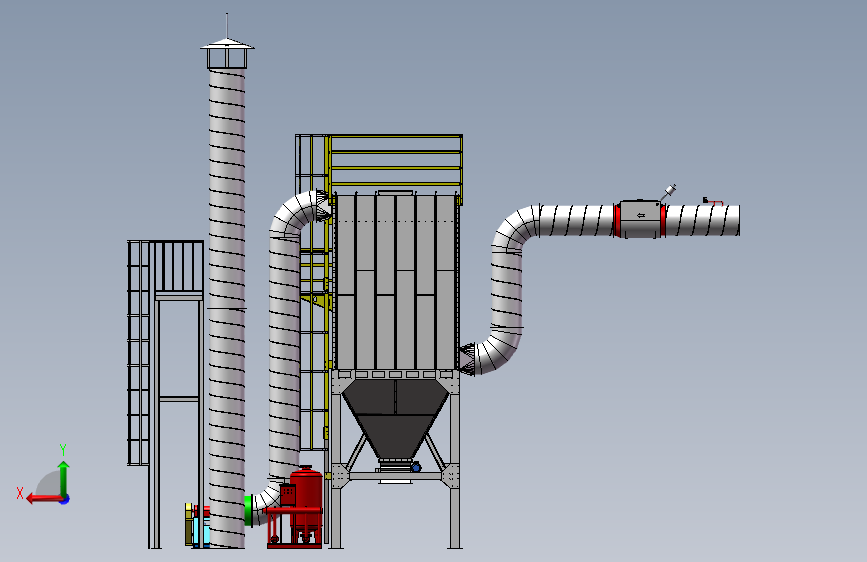The width and height of the screenshot is (867, 562).
Task: Select the tall spiral chimney stack
Action: pos(227,307)
